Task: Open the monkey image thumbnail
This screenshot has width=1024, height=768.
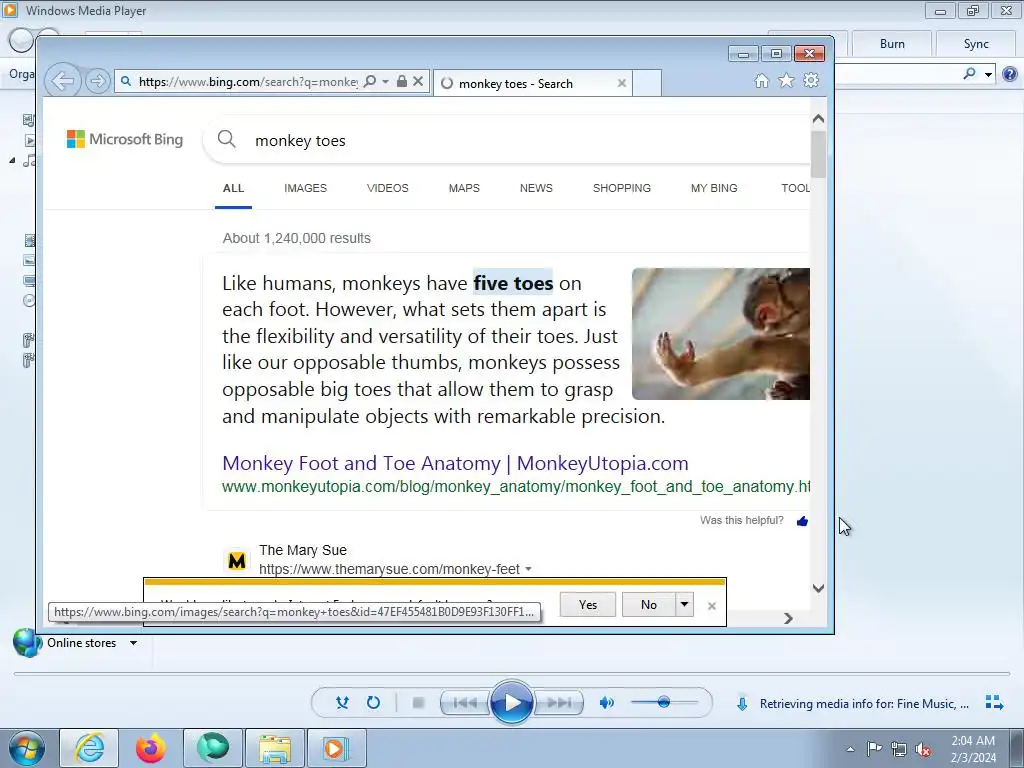Action: pos(721,334)
